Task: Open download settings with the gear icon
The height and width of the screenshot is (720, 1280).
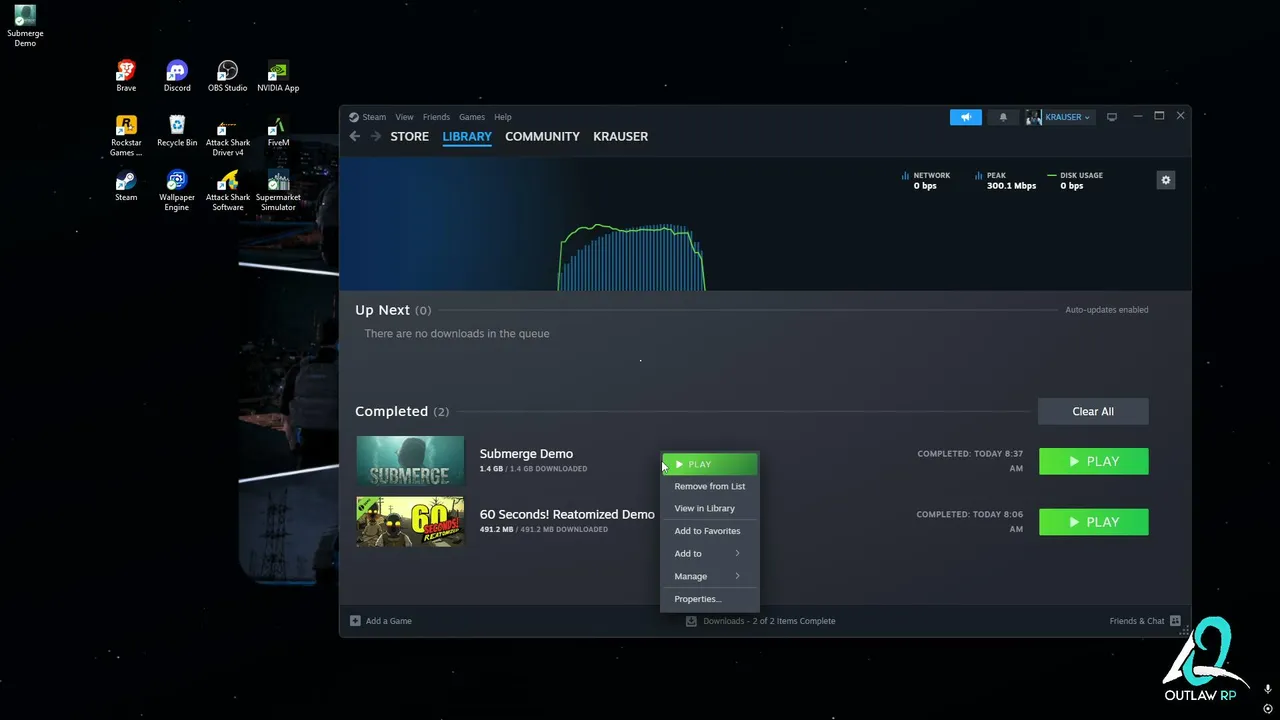Action: pyautogui.click(x=1165, y=180)
